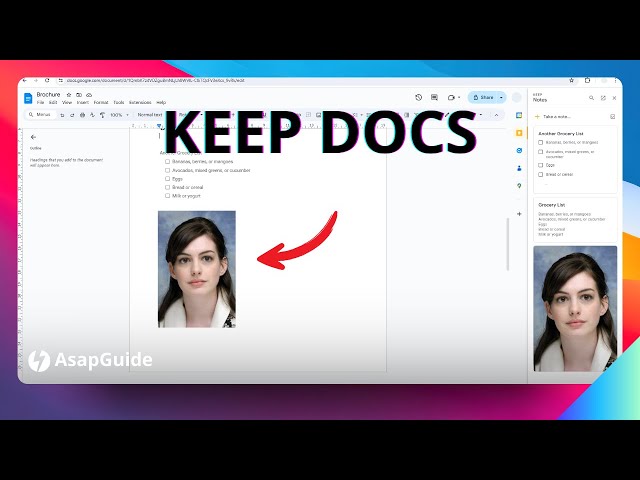Create new list note icon in Keep
The height and width of the screenshot is (480, 640).
coord(613,117)
